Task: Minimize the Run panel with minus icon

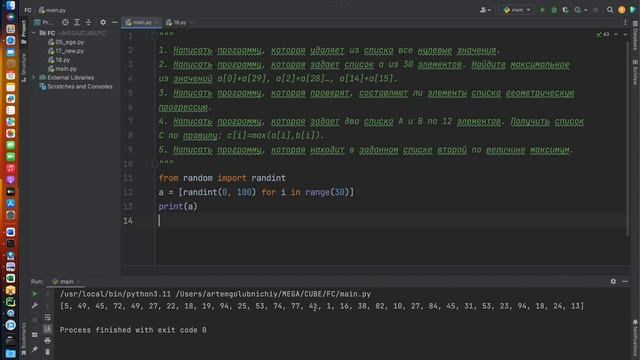Action: (x=625, y=281)
